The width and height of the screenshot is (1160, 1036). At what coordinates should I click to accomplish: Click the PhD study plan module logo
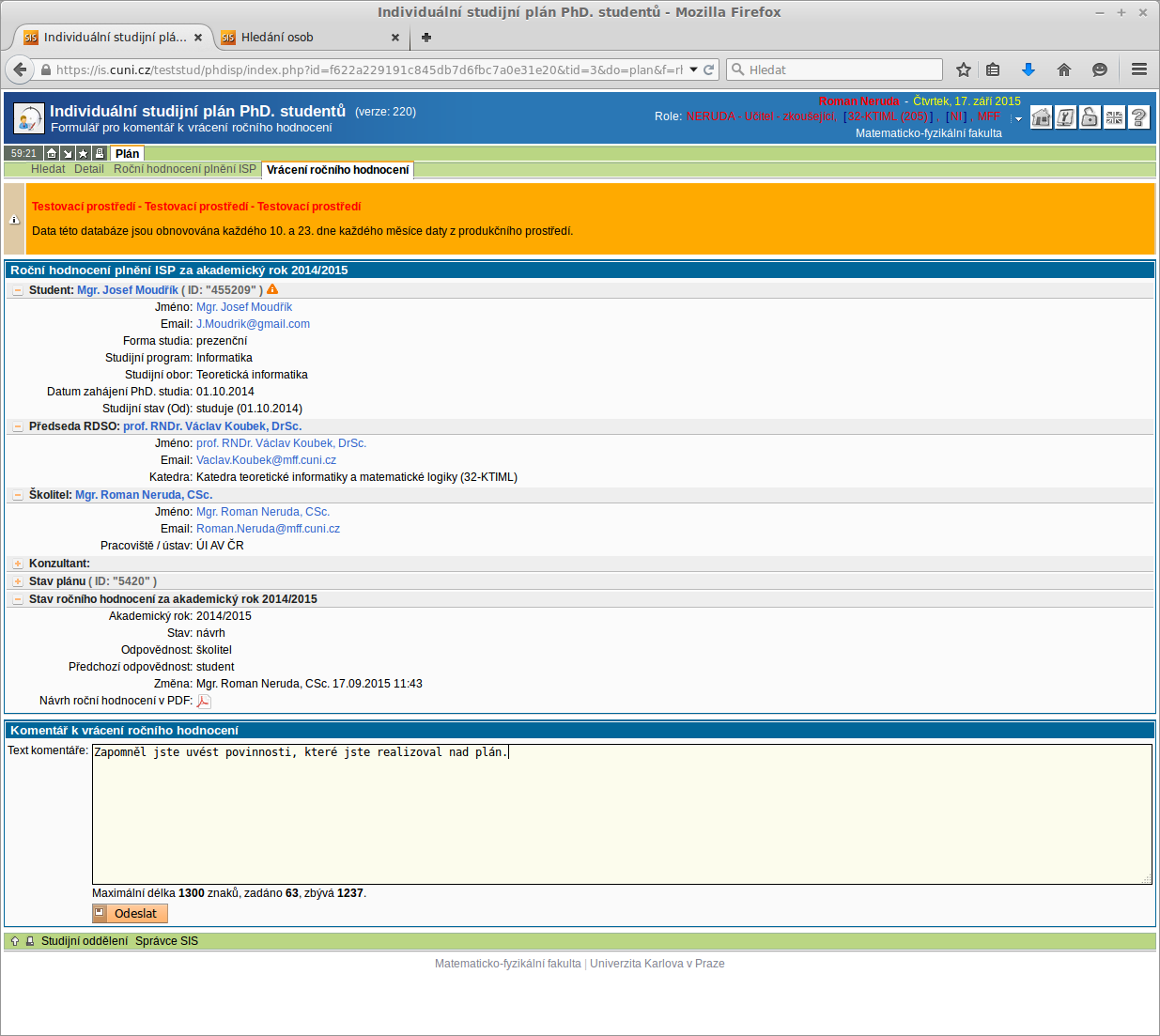(x=29, y=117)
